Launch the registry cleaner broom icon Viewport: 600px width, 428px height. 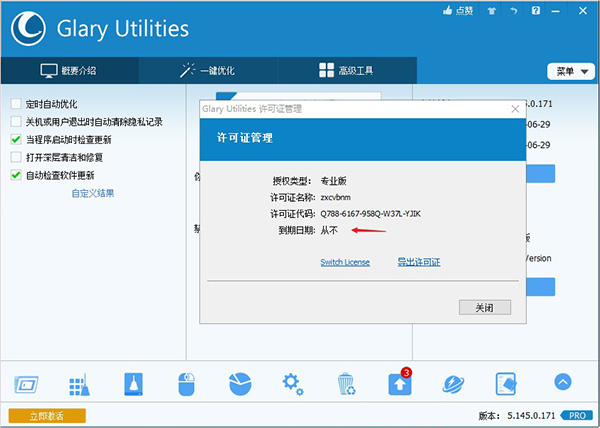click(80, 384)
